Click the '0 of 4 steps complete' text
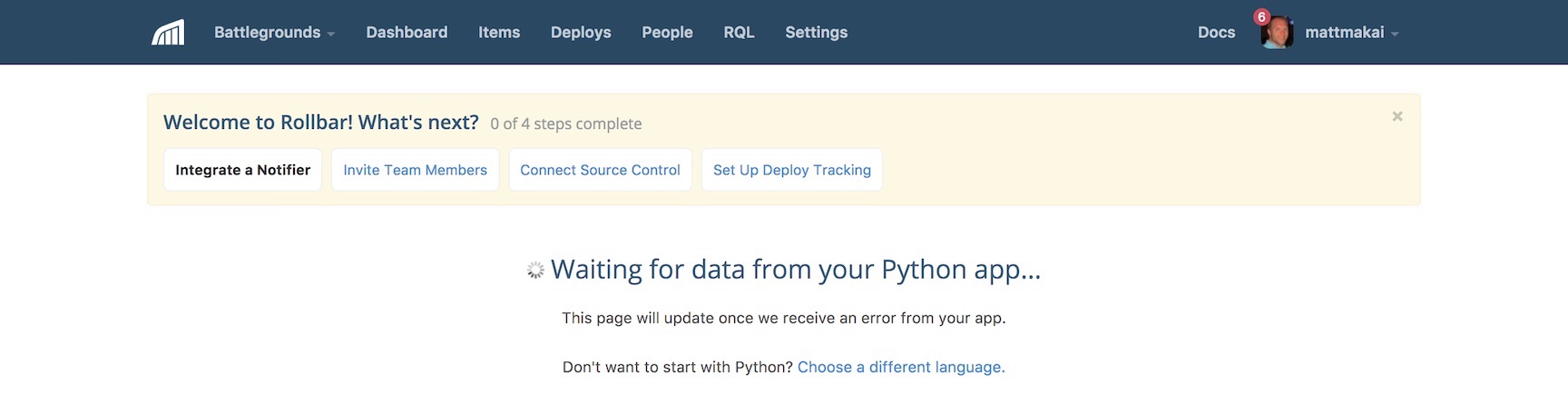The height and width of the screenshot is (395, 1568). [566, 123]
